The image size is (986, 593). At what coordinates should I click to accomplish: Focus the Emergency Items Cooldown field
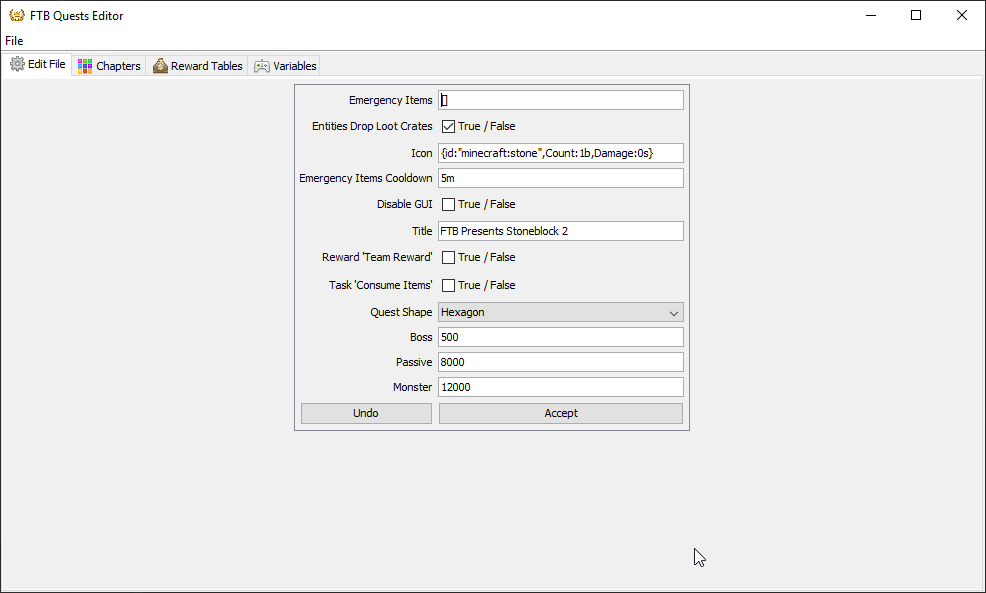560,178
